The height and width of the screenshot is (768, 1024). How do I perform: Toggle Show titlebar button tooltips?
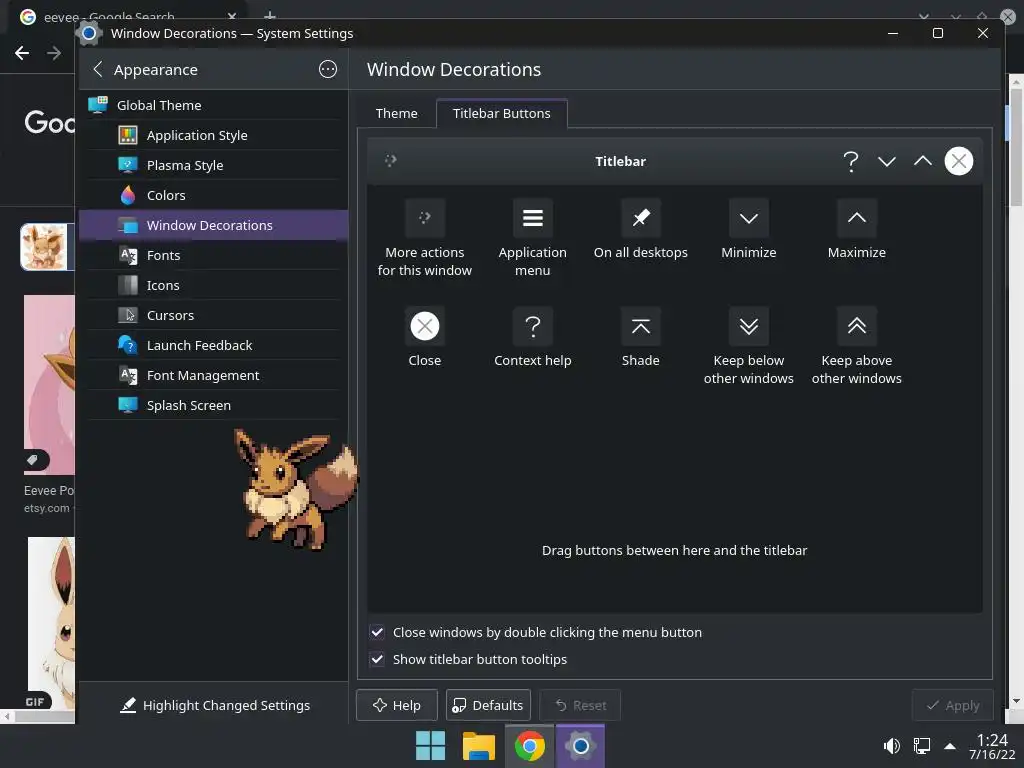[x=377, y=659]
